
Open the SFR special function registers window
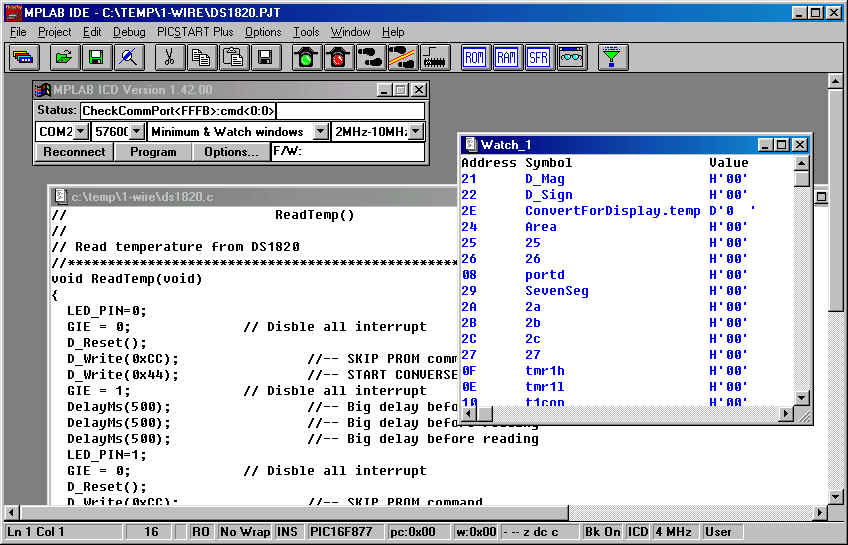(539, 57)
